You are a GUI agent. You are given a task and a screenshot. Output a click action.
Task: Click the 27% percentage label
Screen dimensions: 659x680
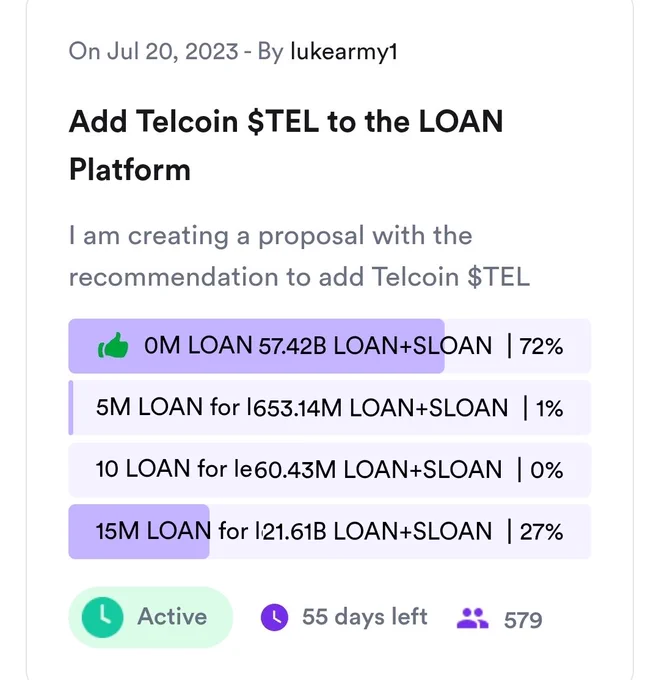point(542,532)
